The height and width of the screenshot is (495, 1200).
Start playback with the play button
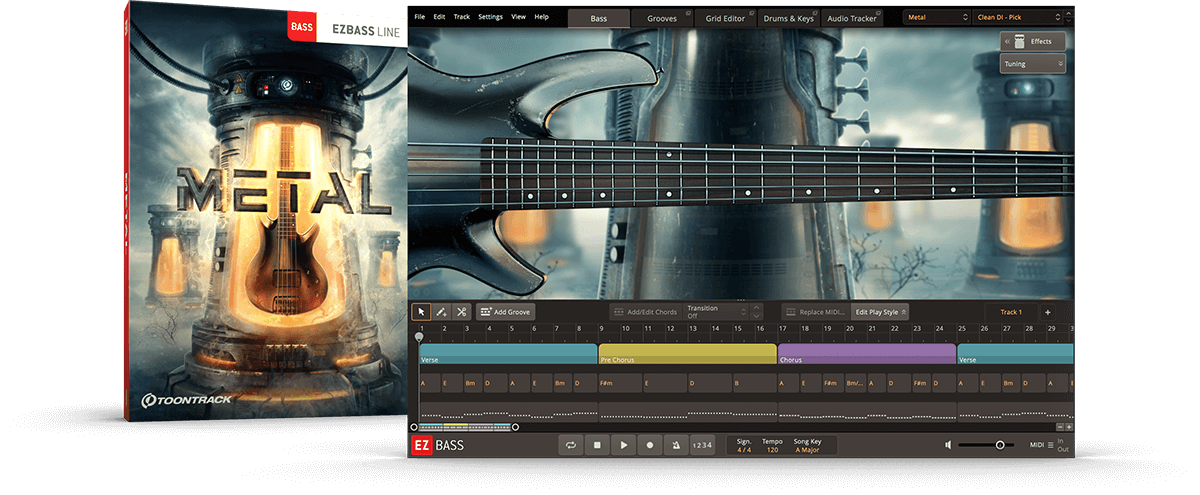tap(624, 445)
